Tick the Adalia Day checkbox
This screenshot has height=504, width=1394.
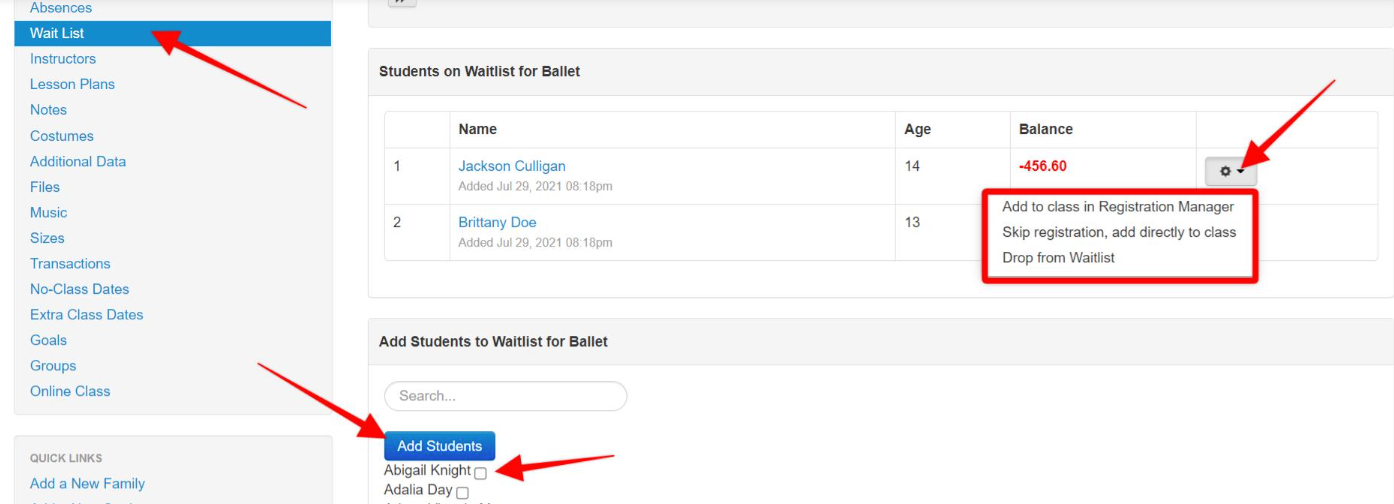click(x=462, y=493)
